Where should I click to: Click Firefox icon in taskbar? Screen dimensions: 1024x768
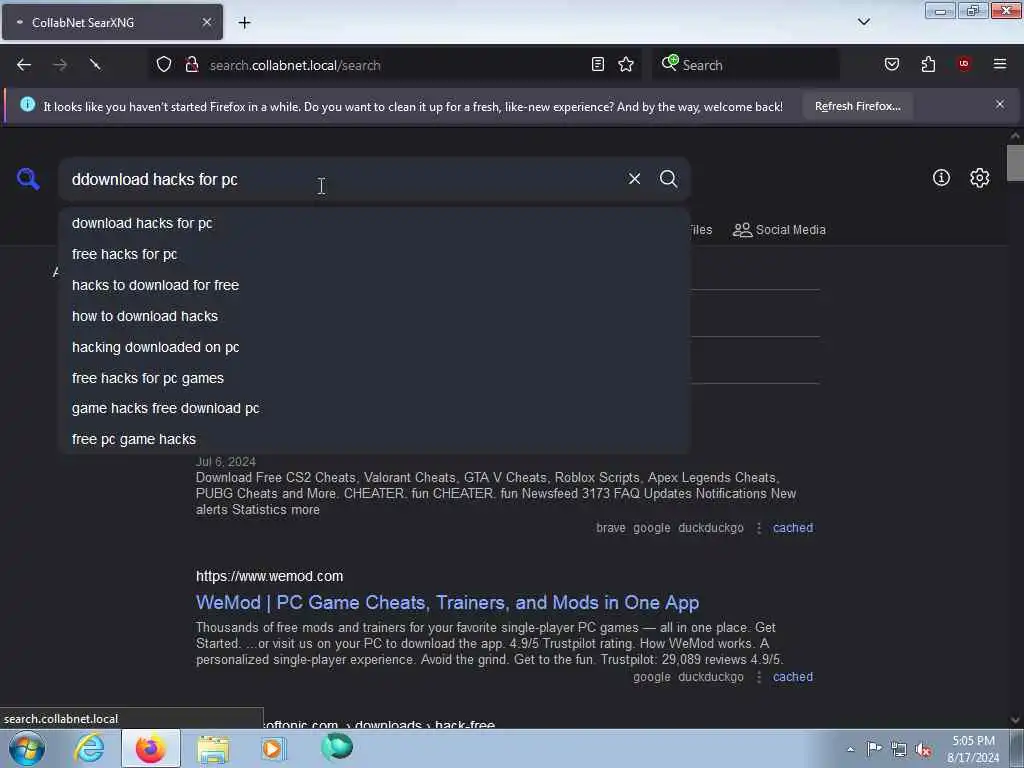click(x=151, y=748)
